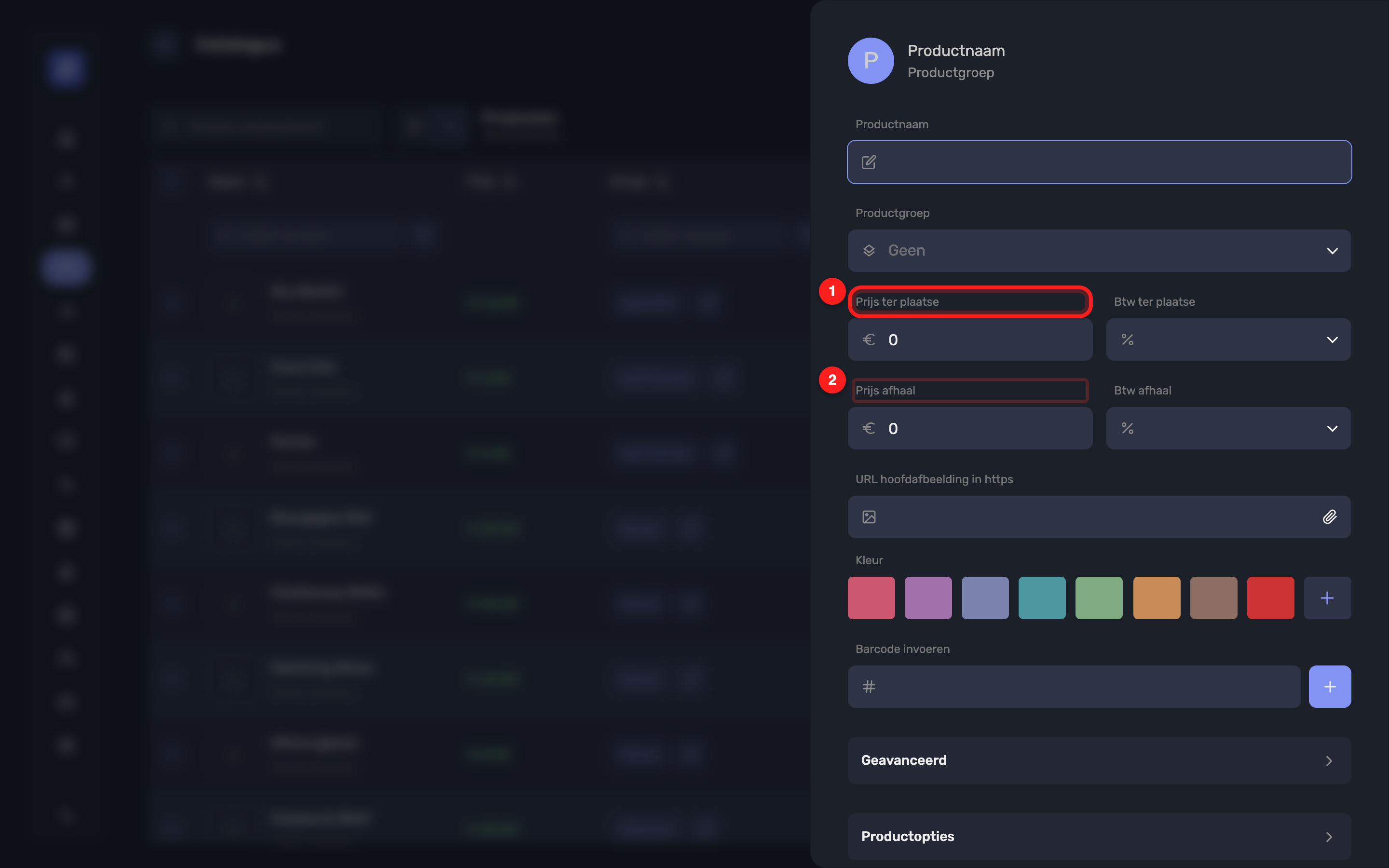Screen dimensions: 1389x868
Task: Choose the bright red color swatch
Action: [x=1270, y=597]
